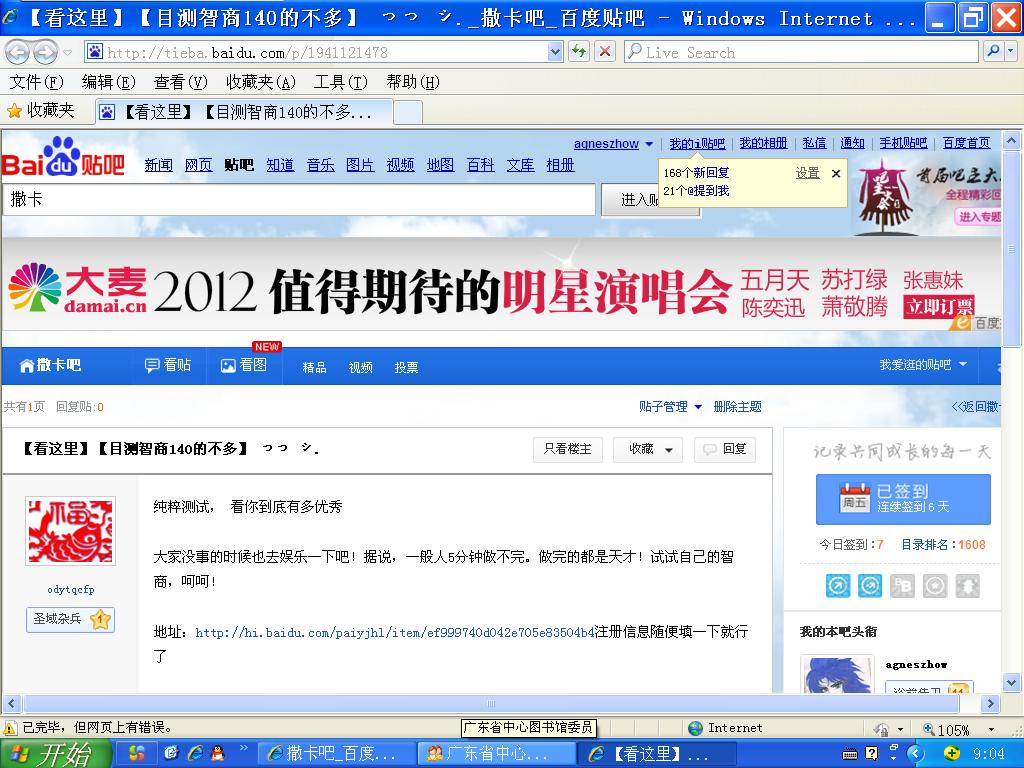Click the odytqcfp user avatar image
The height and width of the screenshot is (768, 1024).
click(x=71, y=531)
